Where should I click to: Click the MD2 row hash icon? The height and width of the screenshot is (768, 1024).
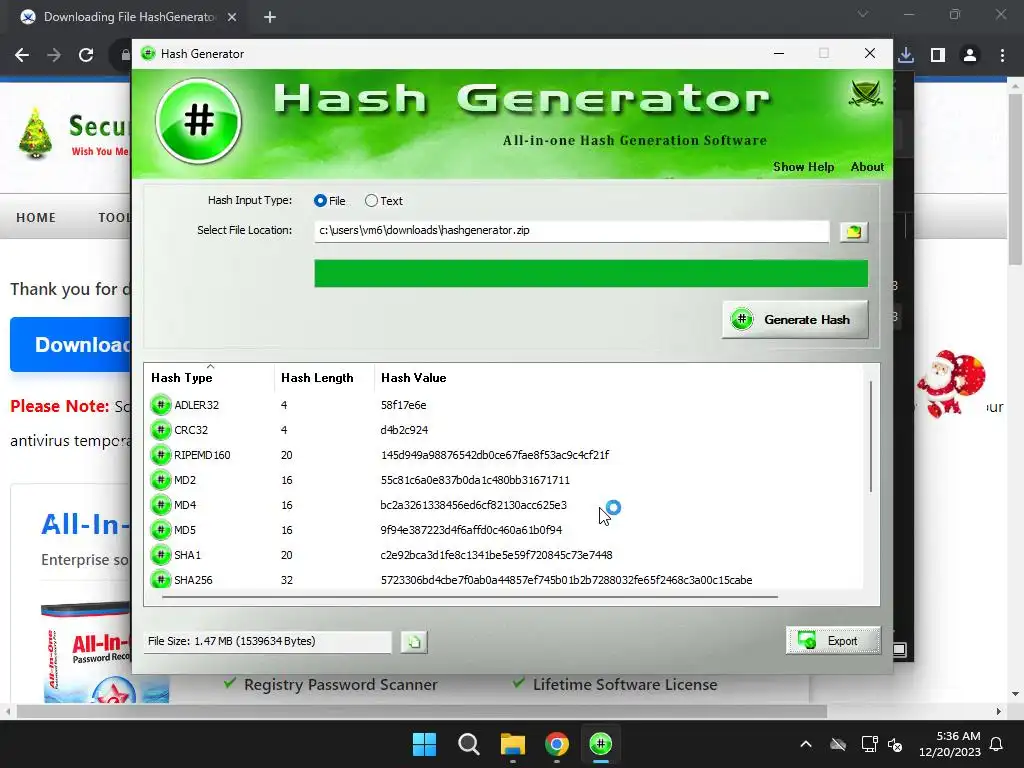click(x=160, y=480)
